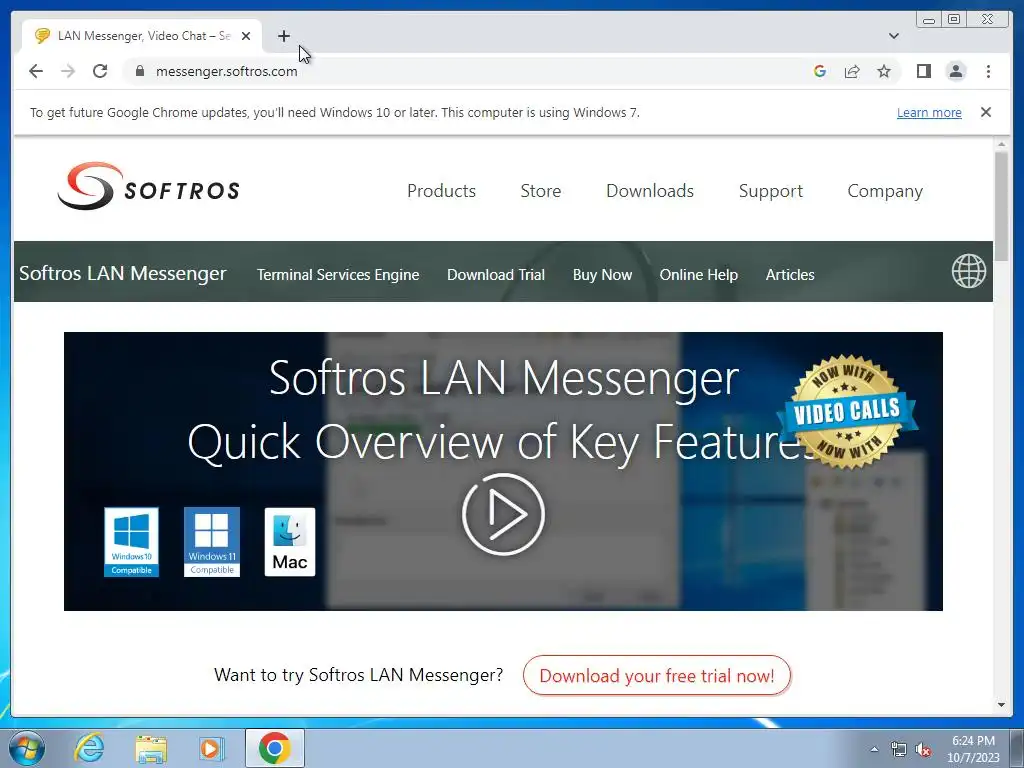
Task: Open the Store menu
Action: [x=541, y=191]
